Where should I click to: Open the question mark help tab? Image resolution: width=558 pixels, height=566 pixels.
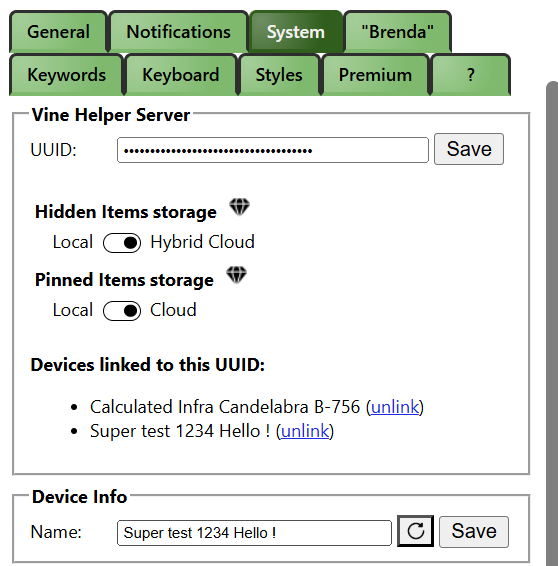pos(471,75)
